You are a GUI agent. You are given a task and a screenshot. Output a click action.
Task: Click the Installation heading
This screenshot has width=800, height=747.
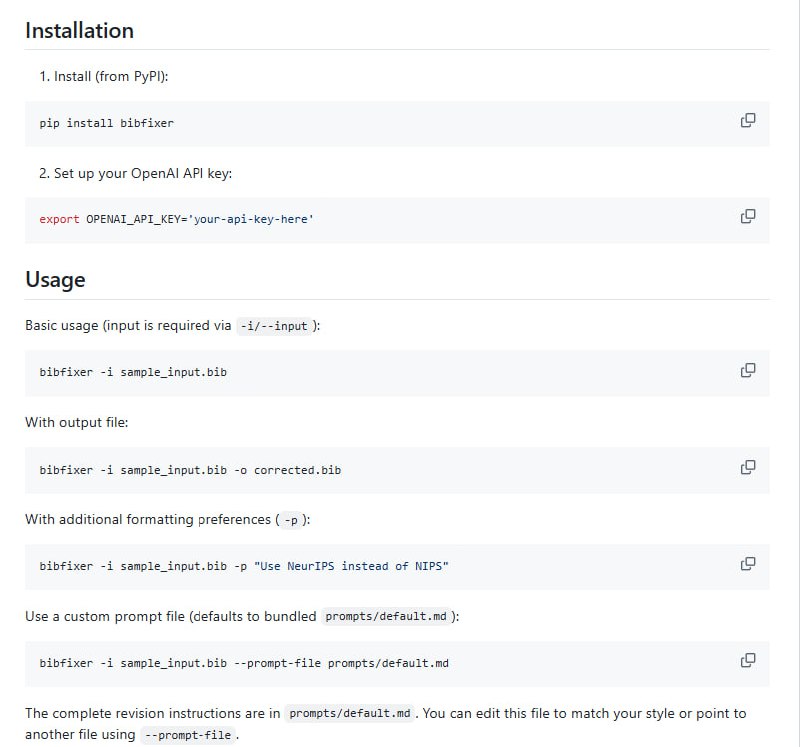[79, 30]
